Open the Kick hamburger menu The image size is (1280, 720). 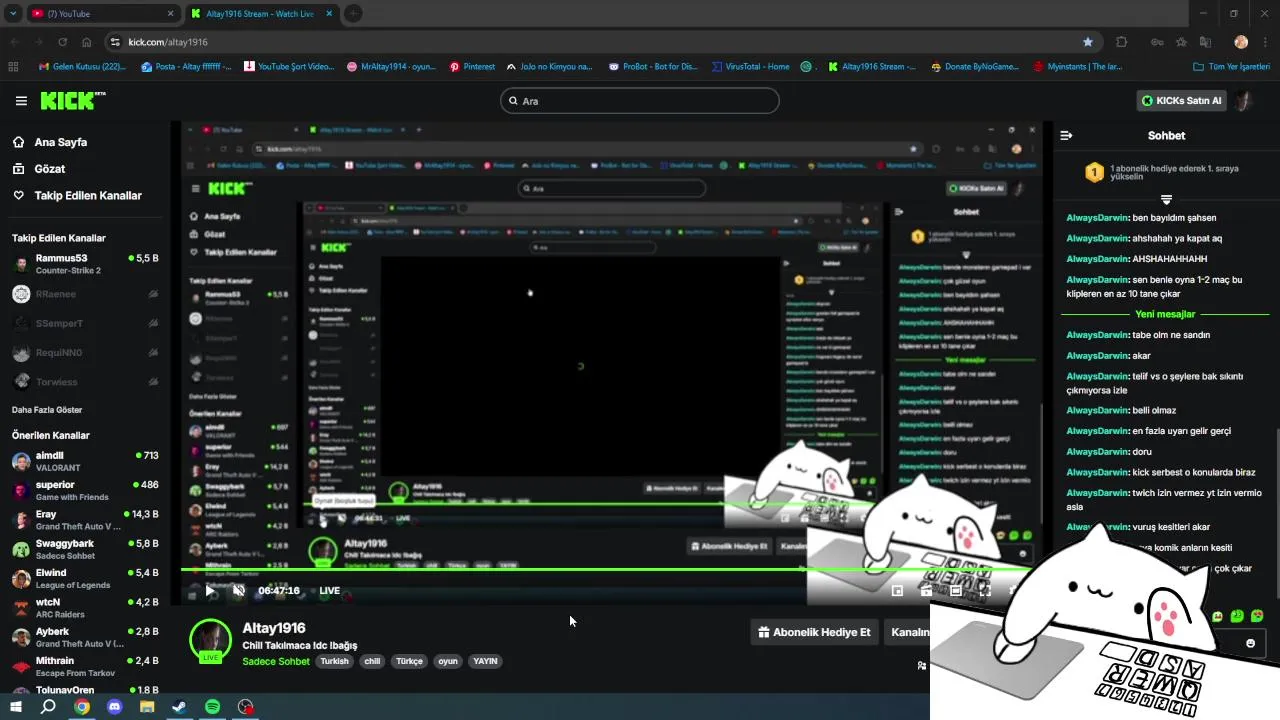(x=21, y=101)
